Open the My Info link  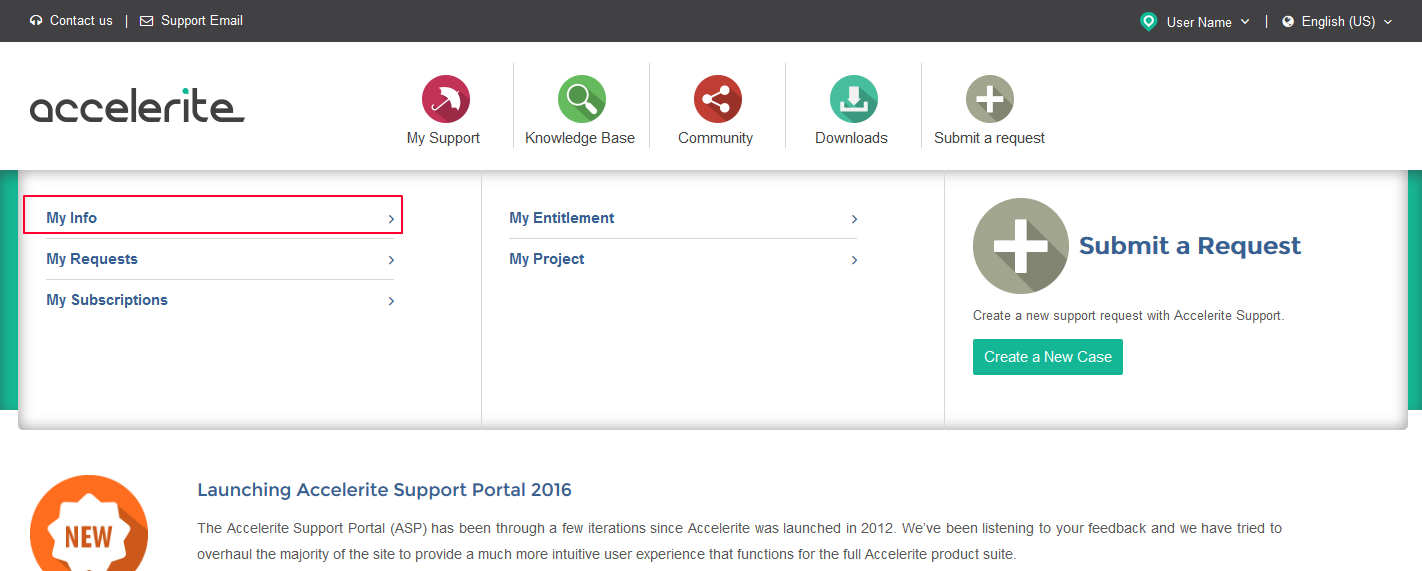coord(72,218)
